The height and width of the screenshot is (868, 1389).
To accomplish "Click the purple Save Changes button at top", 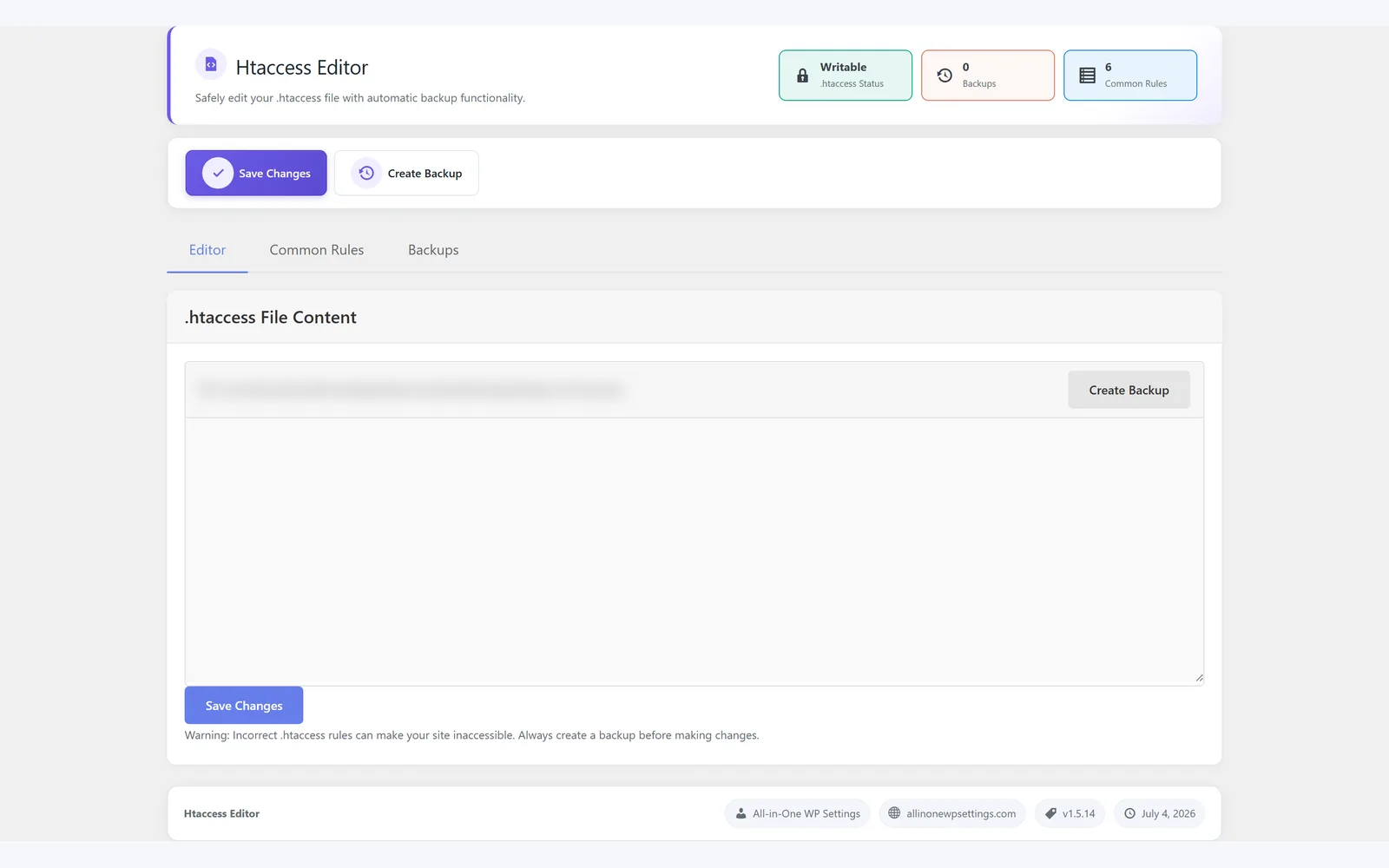I will click(x=256, y=173).
